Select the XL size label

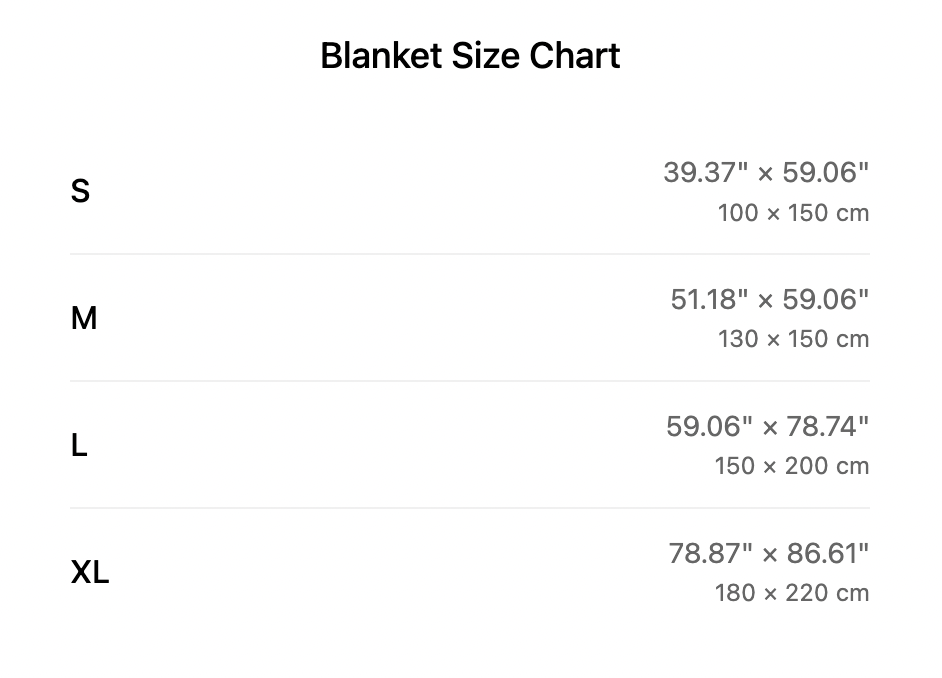pos(90,572)
